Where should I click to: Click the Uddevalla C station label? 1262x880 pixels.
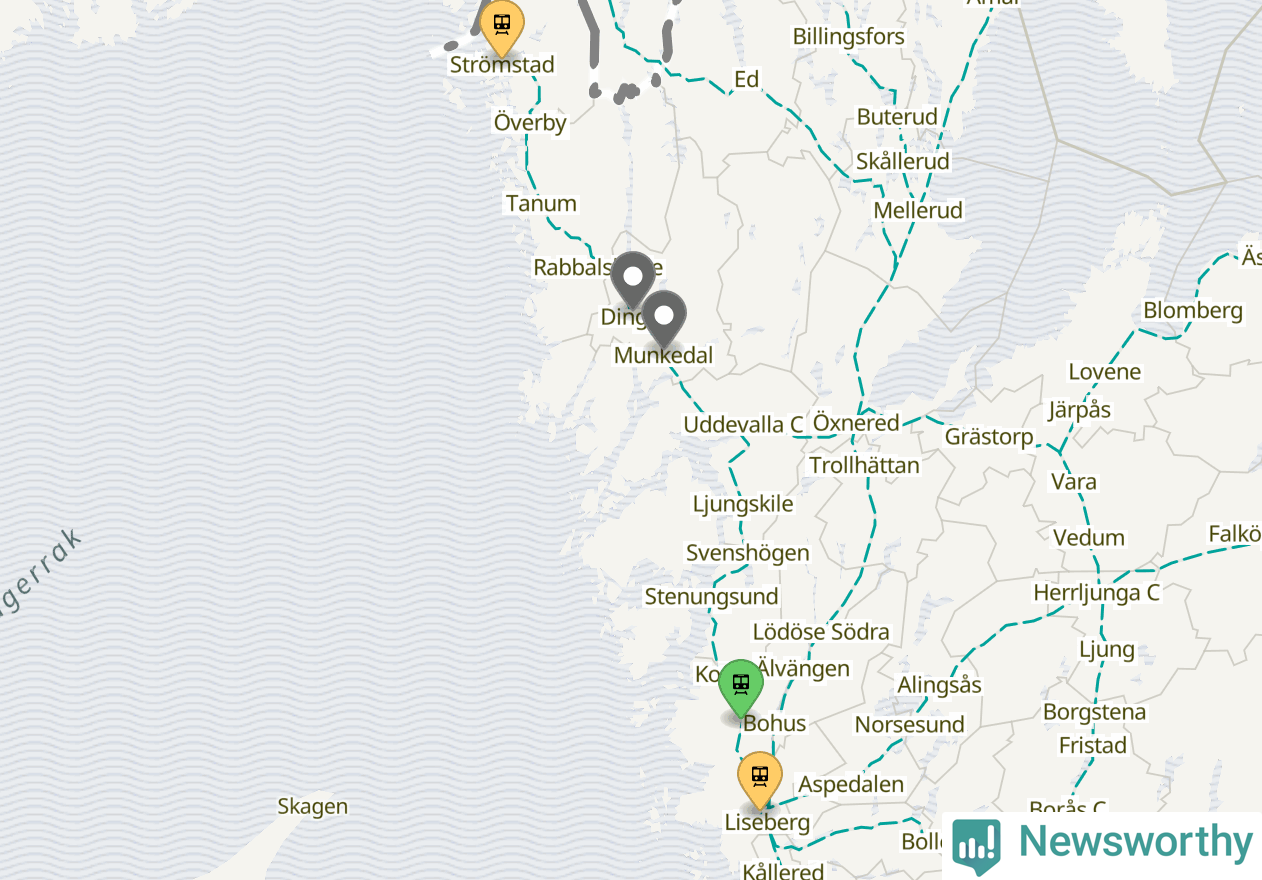click(743, 424)
